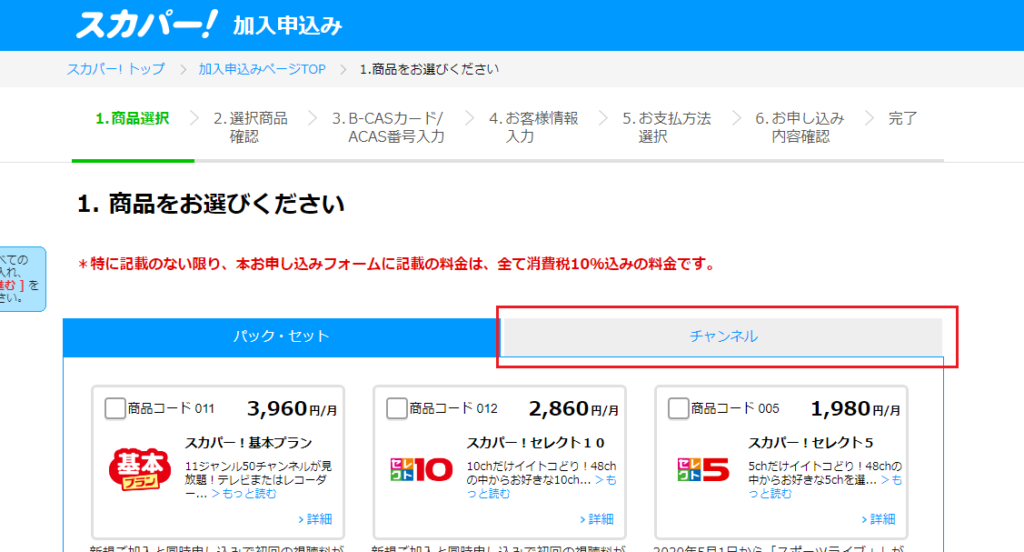Open the スカパー! トップ breadcrumb link
1024x552 pixels.
116,69
